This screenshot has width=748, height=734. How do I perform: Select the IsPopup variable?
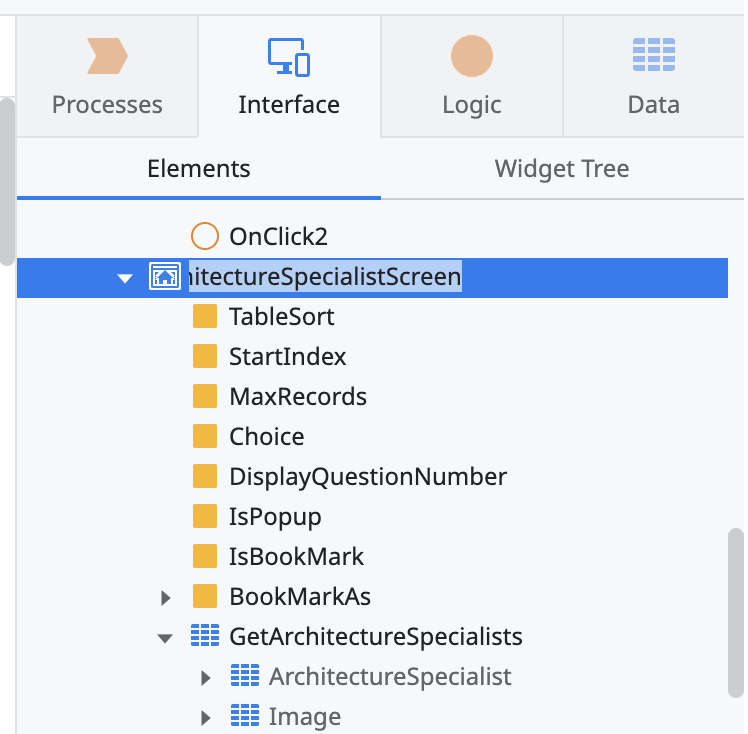(275, 517)
